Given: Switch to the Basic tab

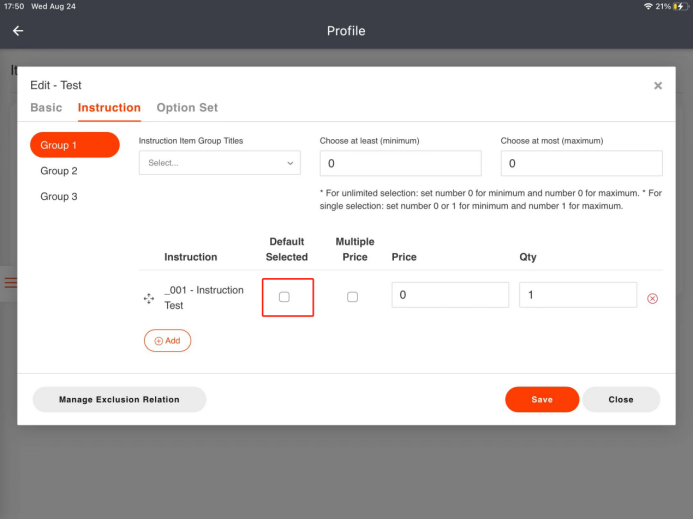Looking at the screenshot, I should 46,108.
